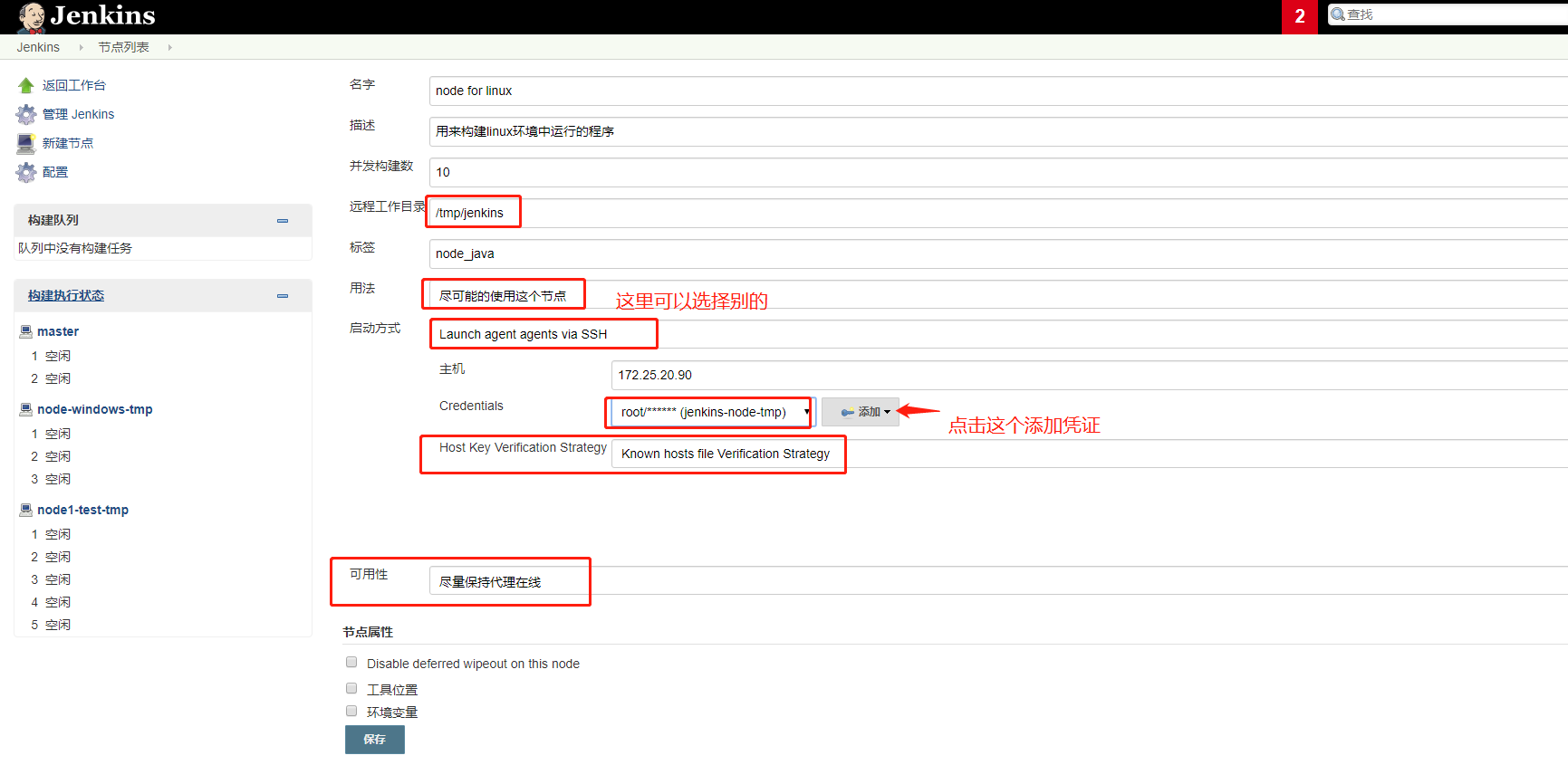Collapse the 构建队列 panel

(283, 221)
